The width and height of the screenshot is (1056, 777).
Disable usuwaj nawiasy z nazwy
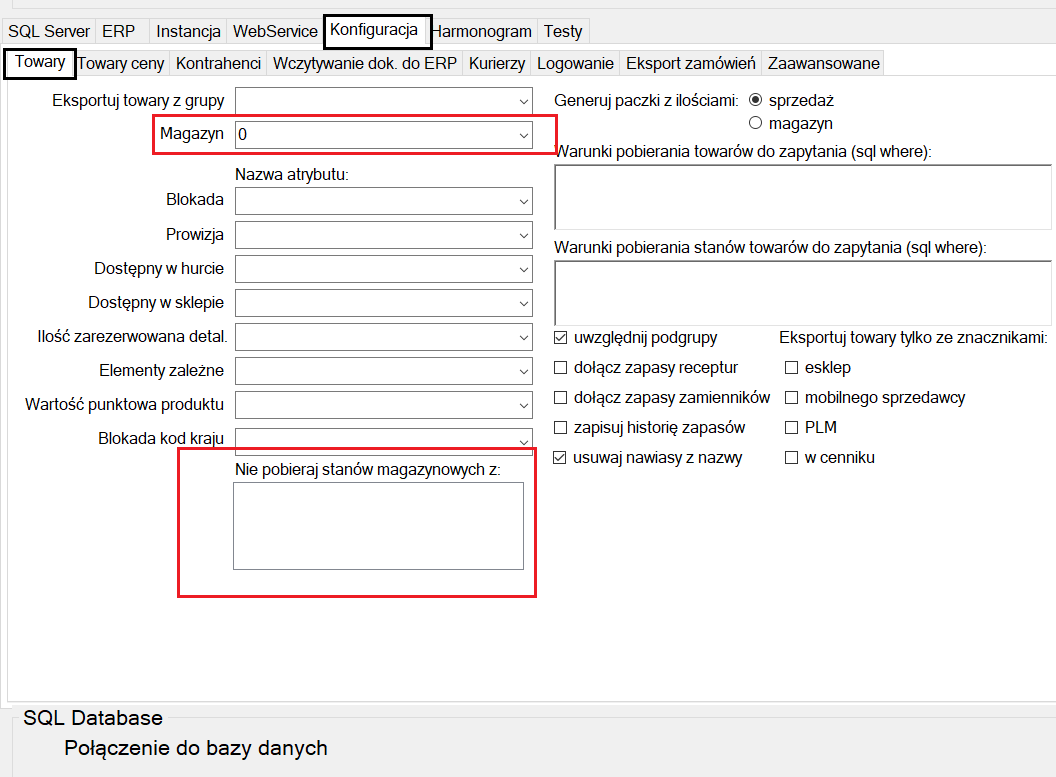(561, 458)
